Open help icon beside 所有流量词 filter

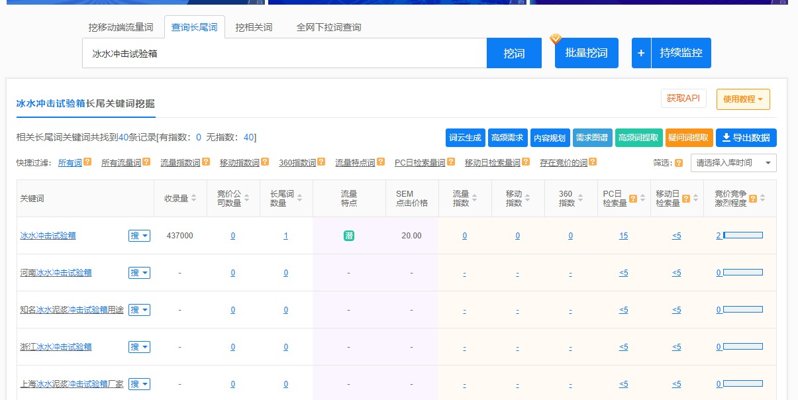pyautogui.click(x=147, y=162)
